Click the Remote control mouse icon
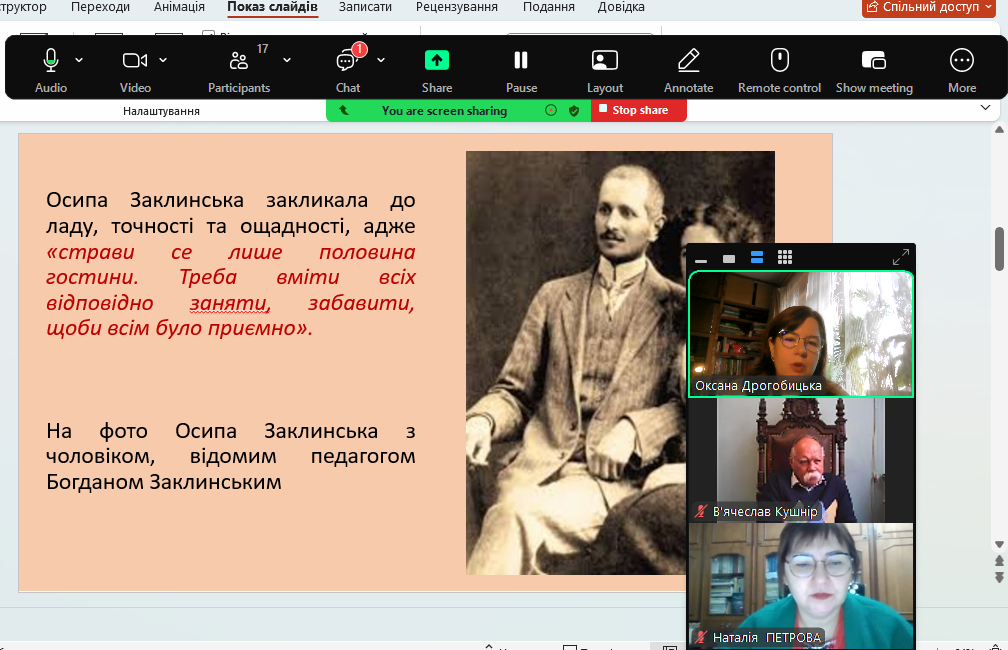 (780, 60)
